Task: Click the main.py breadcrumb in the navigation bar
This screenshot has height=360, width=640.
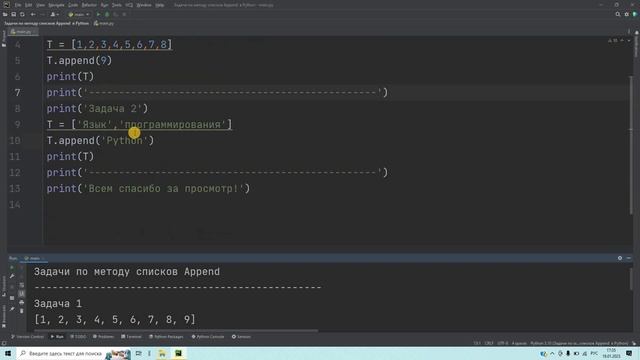Action: click(x=104, y=23)
